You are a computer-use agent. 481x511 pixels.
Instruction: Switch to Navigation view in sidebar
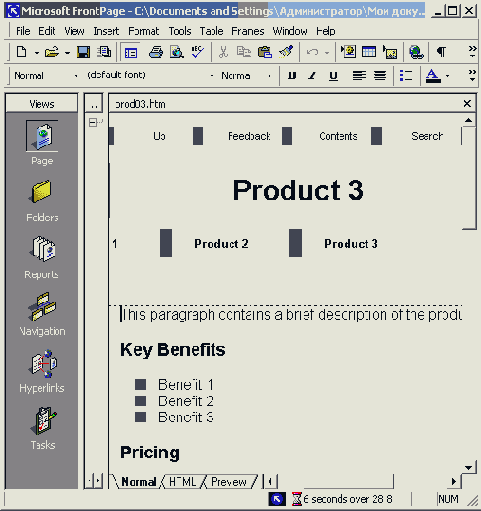coord(42,306)
